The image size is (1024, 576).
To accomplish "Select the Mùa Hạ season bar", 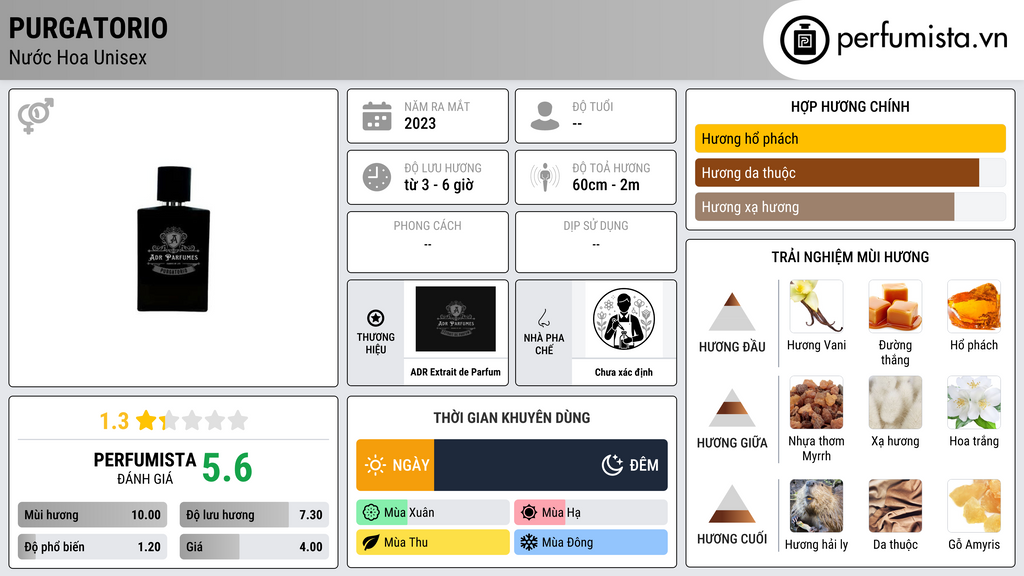I will (x=591, y=513).
